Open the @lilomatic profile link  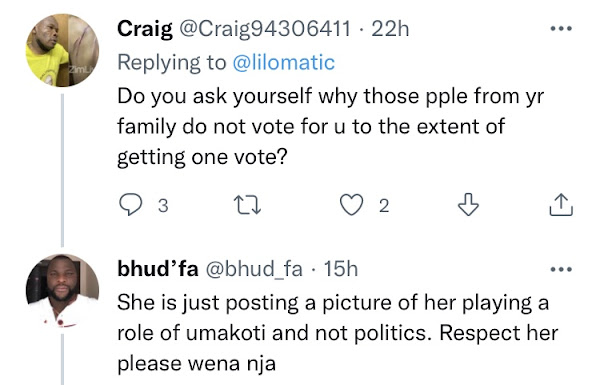click(x=284, y=62)
